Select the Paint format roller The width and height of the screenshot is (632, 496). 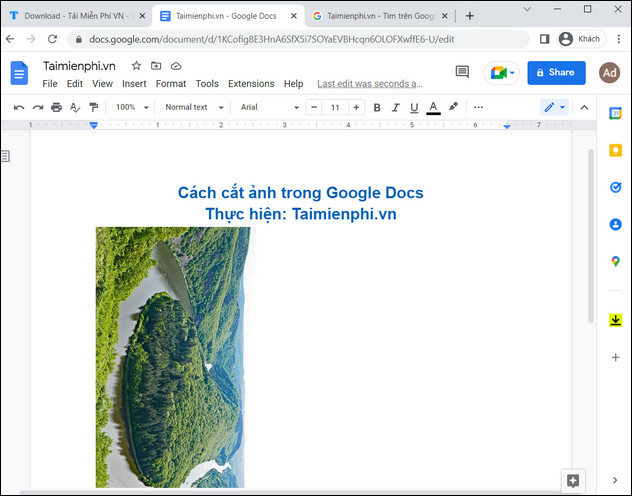pos(94,107)
